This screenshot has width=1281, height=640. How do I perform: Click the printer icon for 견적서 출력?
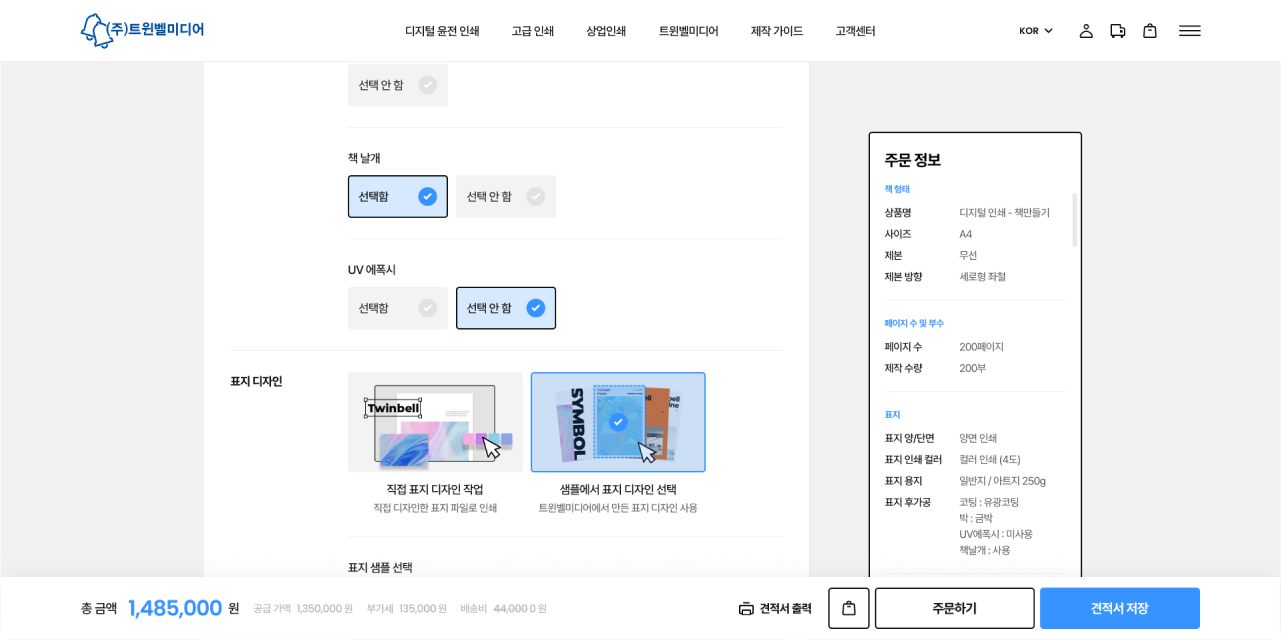[746, 608]
